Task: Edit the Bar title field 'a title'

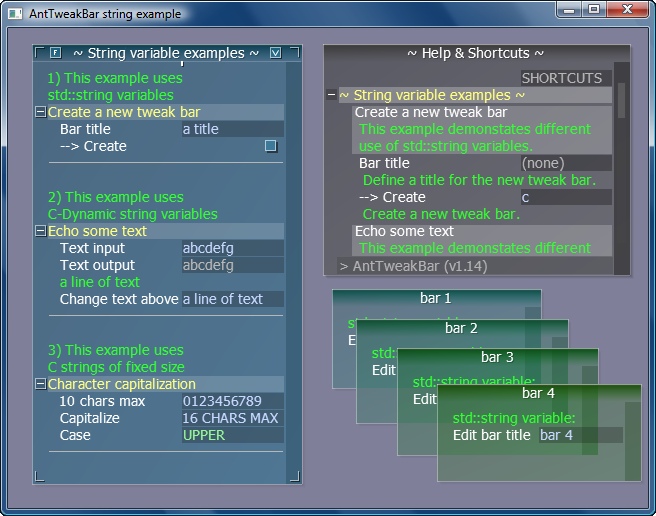Action: point(233,129)
